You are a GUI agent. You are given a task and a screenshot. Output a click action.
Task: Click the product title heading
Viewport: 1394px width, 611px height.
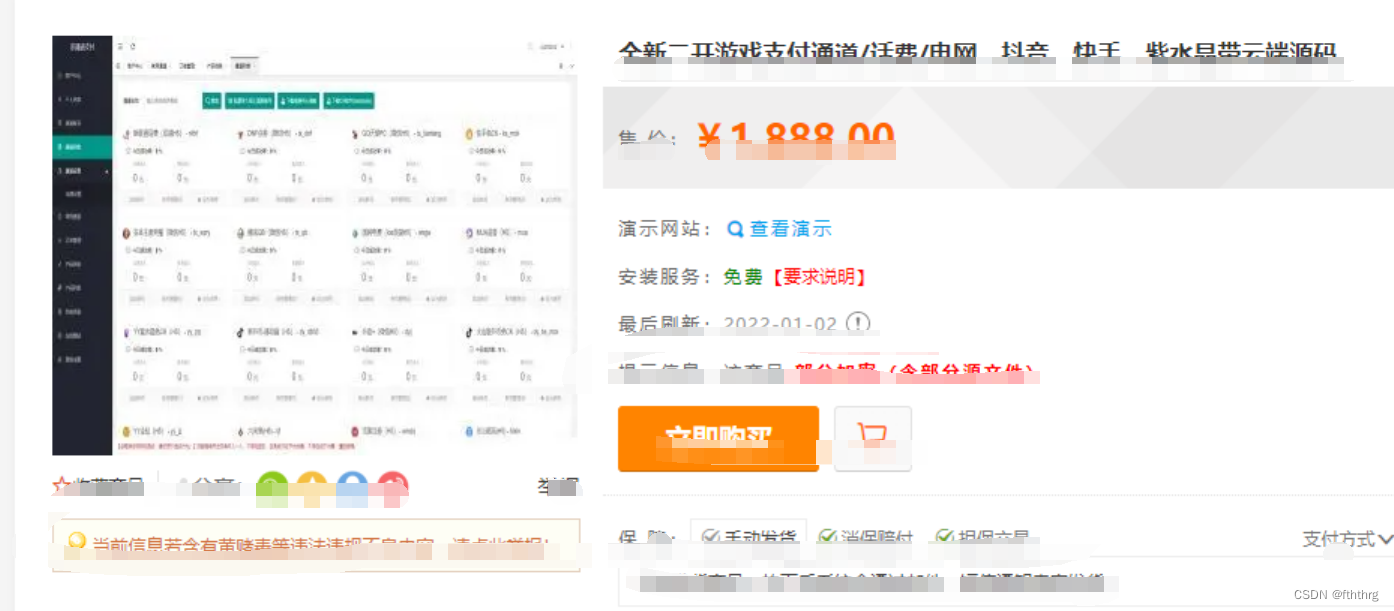(x=978, y=53)
